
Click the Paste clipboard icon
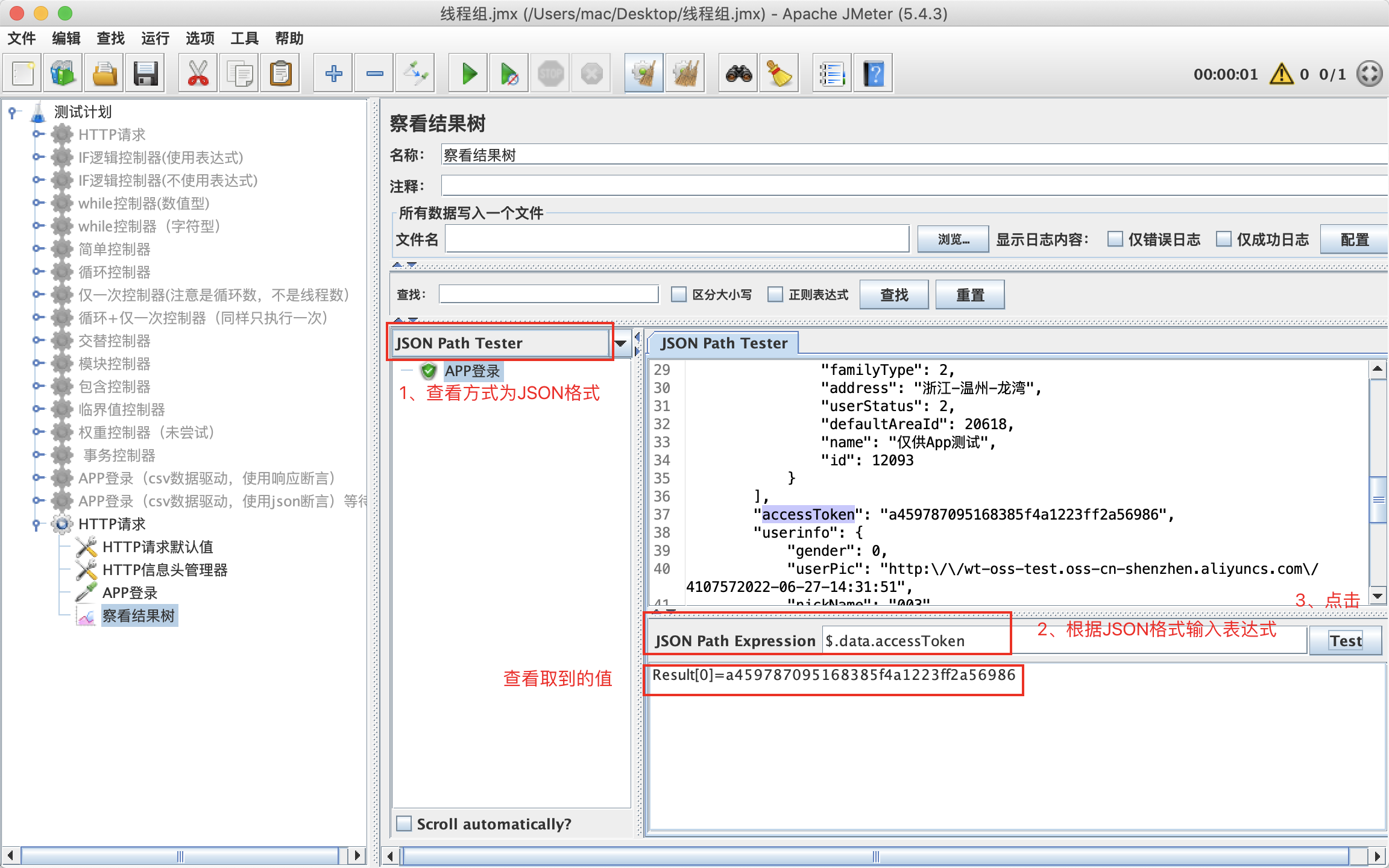tap(280, 74)
